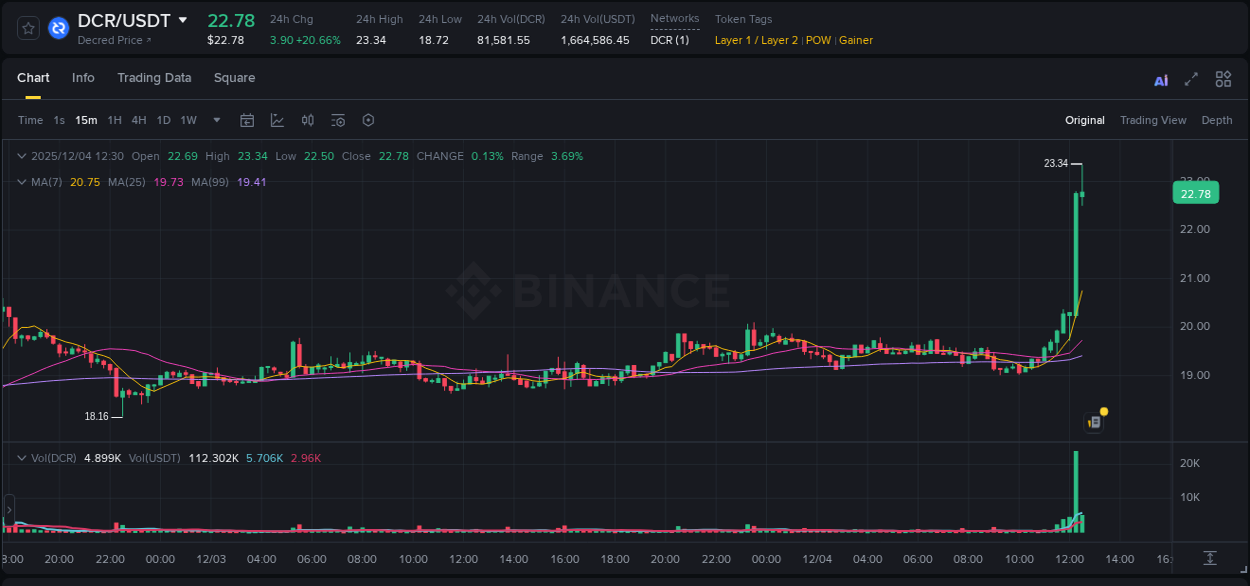Open the chart style selector icon

click(277, 119)
